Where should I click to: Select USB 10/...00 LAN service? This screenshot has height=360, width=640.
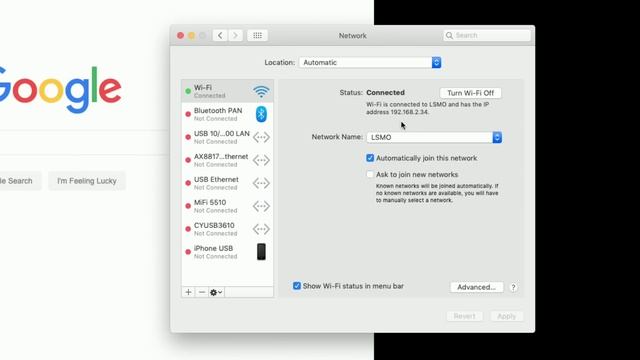pos(227,137)
